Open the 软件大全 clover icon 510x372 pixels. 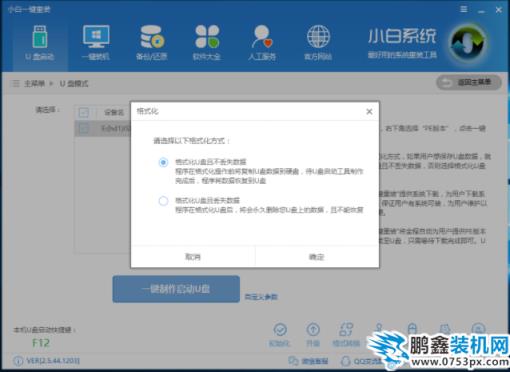click(207, 37)
